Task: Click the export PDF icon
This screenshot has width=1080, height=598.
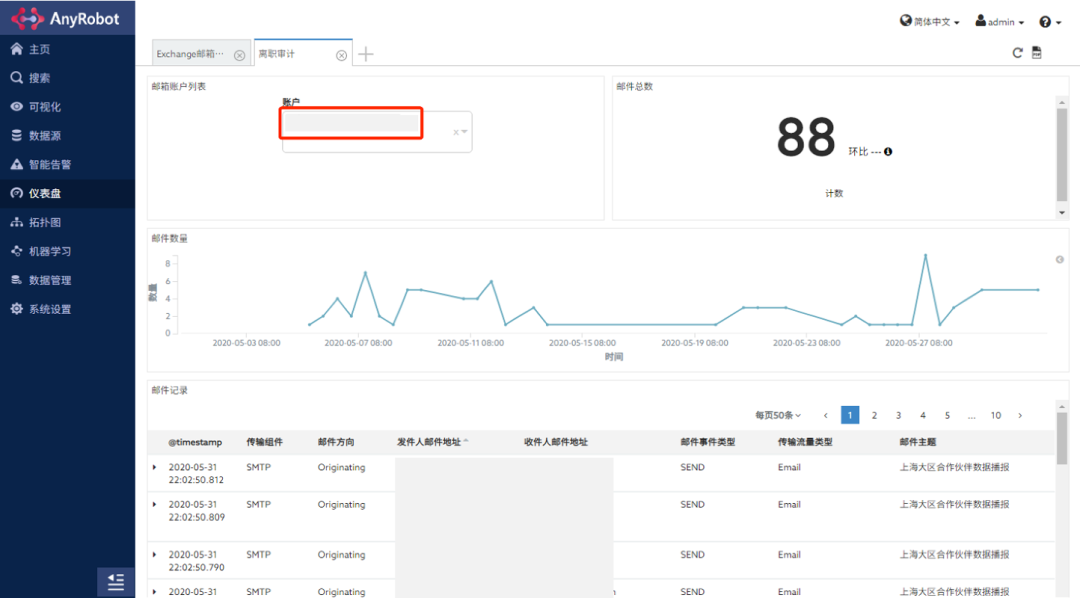Action: point(1037,53)
